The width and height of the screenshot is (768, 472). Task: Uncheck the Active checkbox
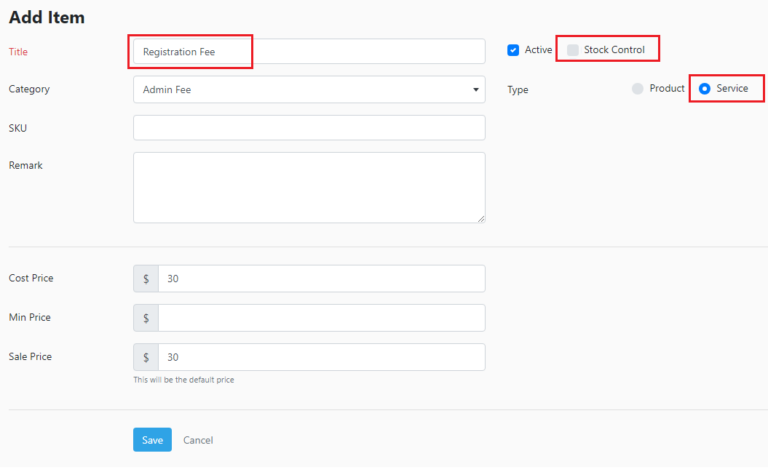click(513, 50)
